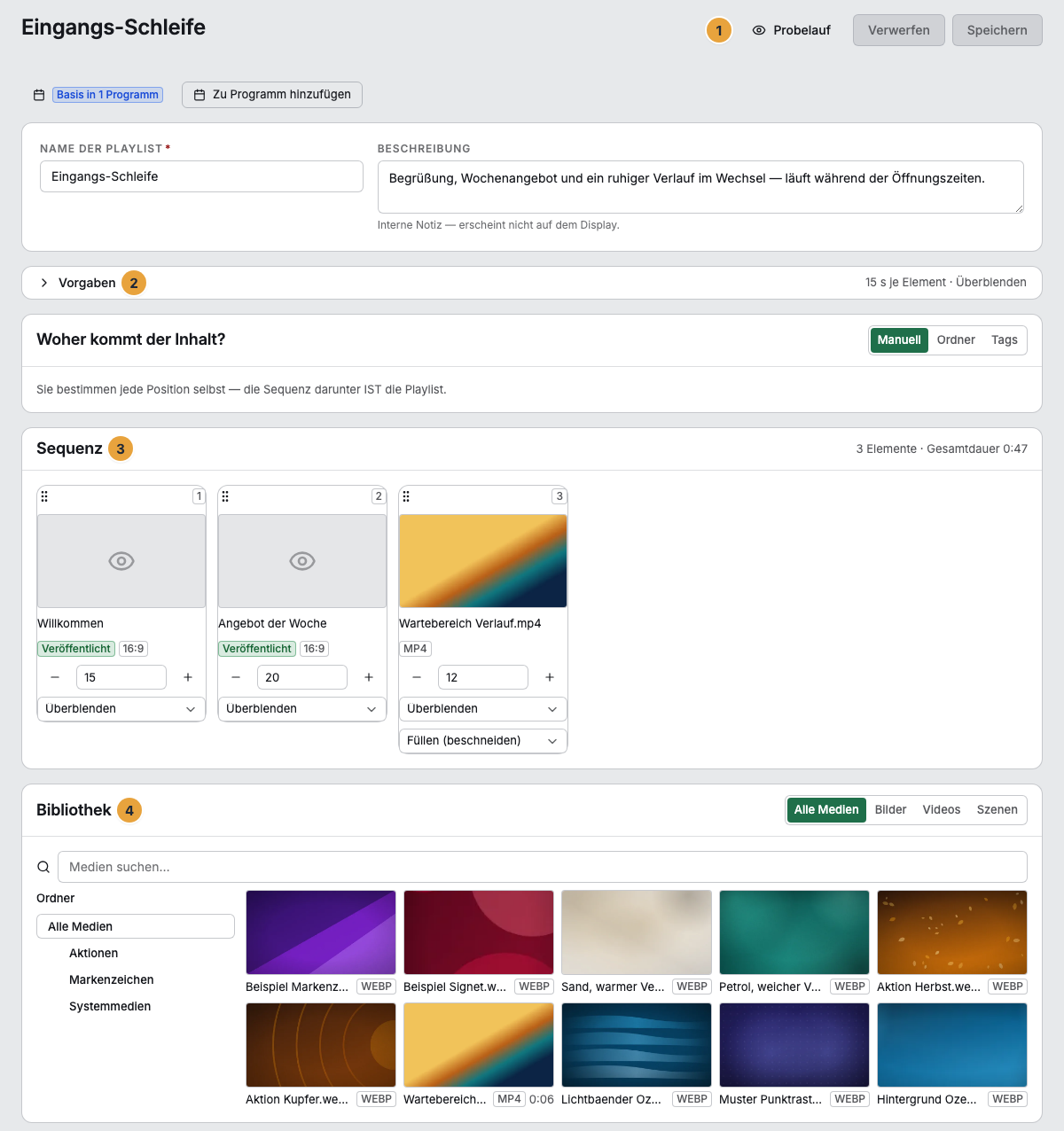Discard changes with Verwerfen

(899, 30)
